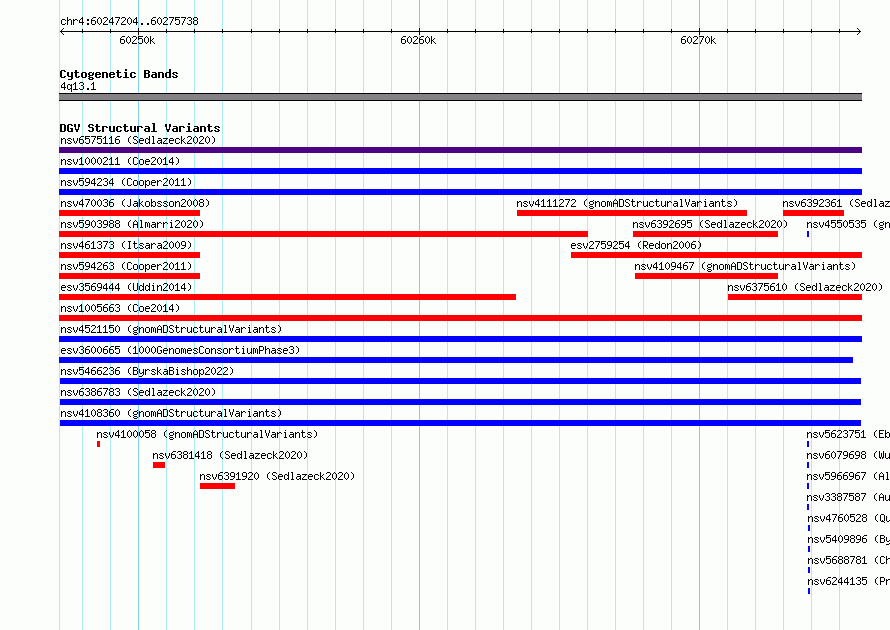Click esv3600665 (1000GenomesConsortiumPhase3) label

(x=180, y=350)
